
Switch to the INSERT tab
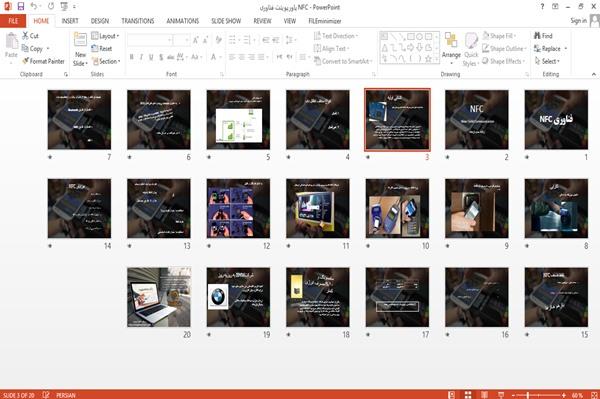pyautogui.click(x=70, y=21)
